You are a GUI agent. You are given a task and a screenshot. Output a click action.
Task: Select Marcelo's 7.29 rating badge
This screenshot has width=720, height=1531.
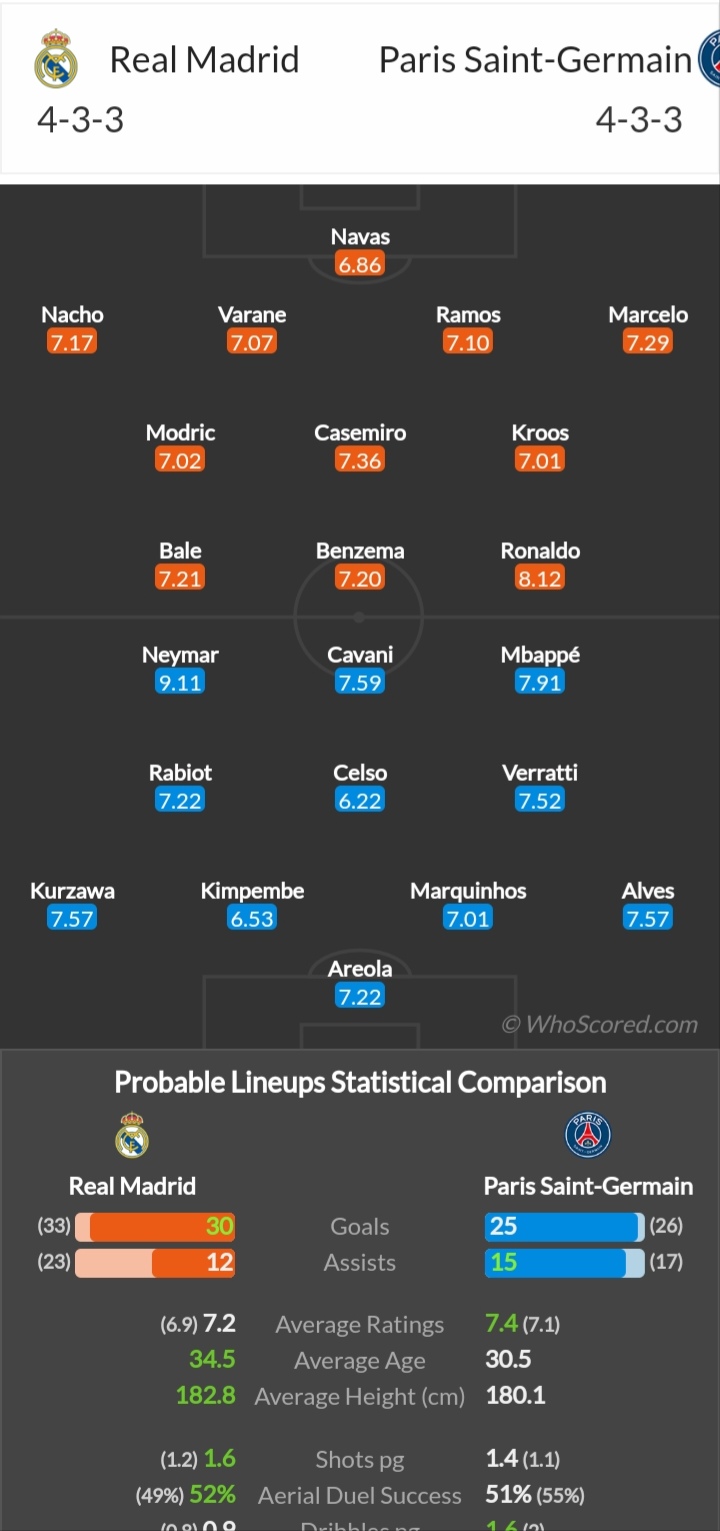[x=648, y=342]
